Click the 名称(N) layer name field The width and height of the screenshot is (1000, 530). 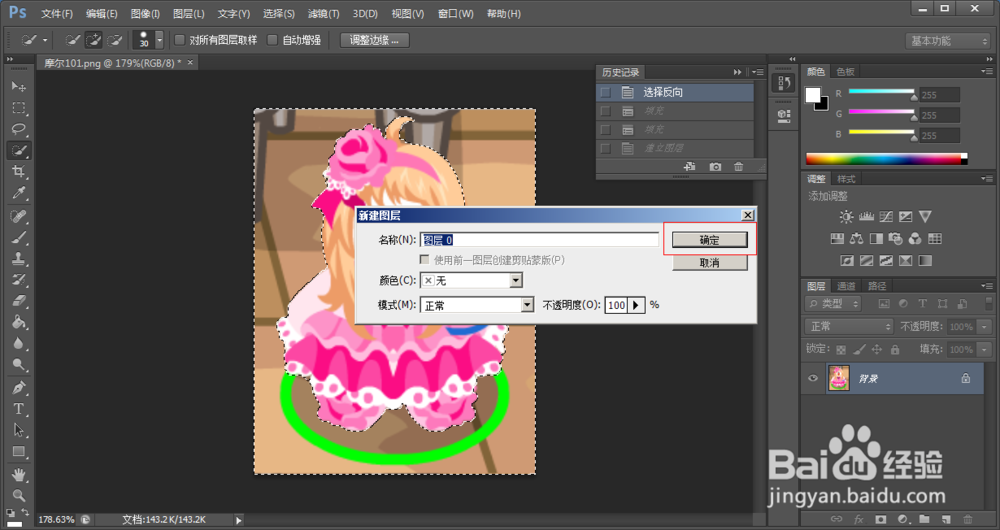tap(539, 240)
